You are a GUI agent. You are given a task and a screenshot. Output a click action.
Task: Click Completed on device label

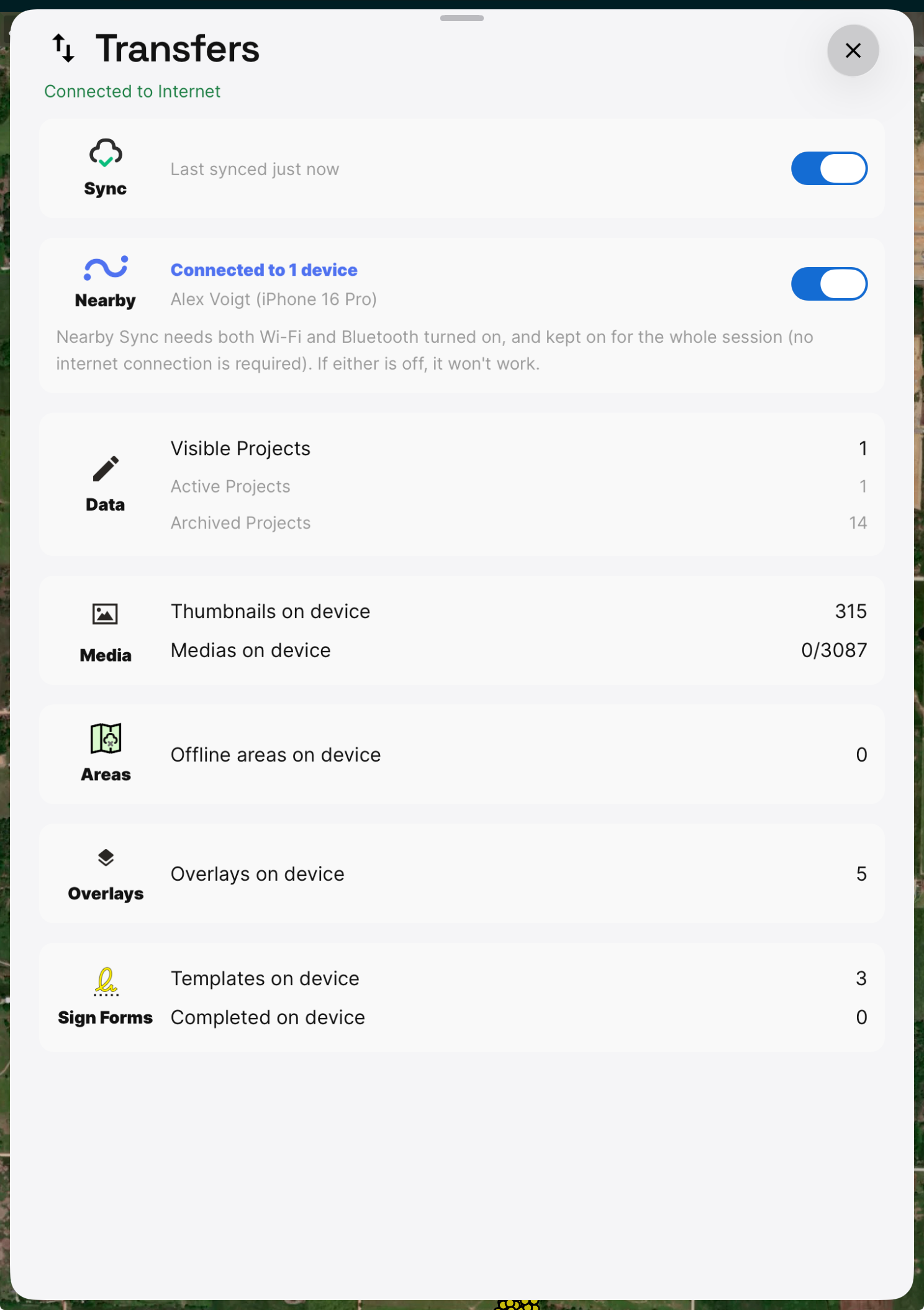click(x=268, y=1017)
